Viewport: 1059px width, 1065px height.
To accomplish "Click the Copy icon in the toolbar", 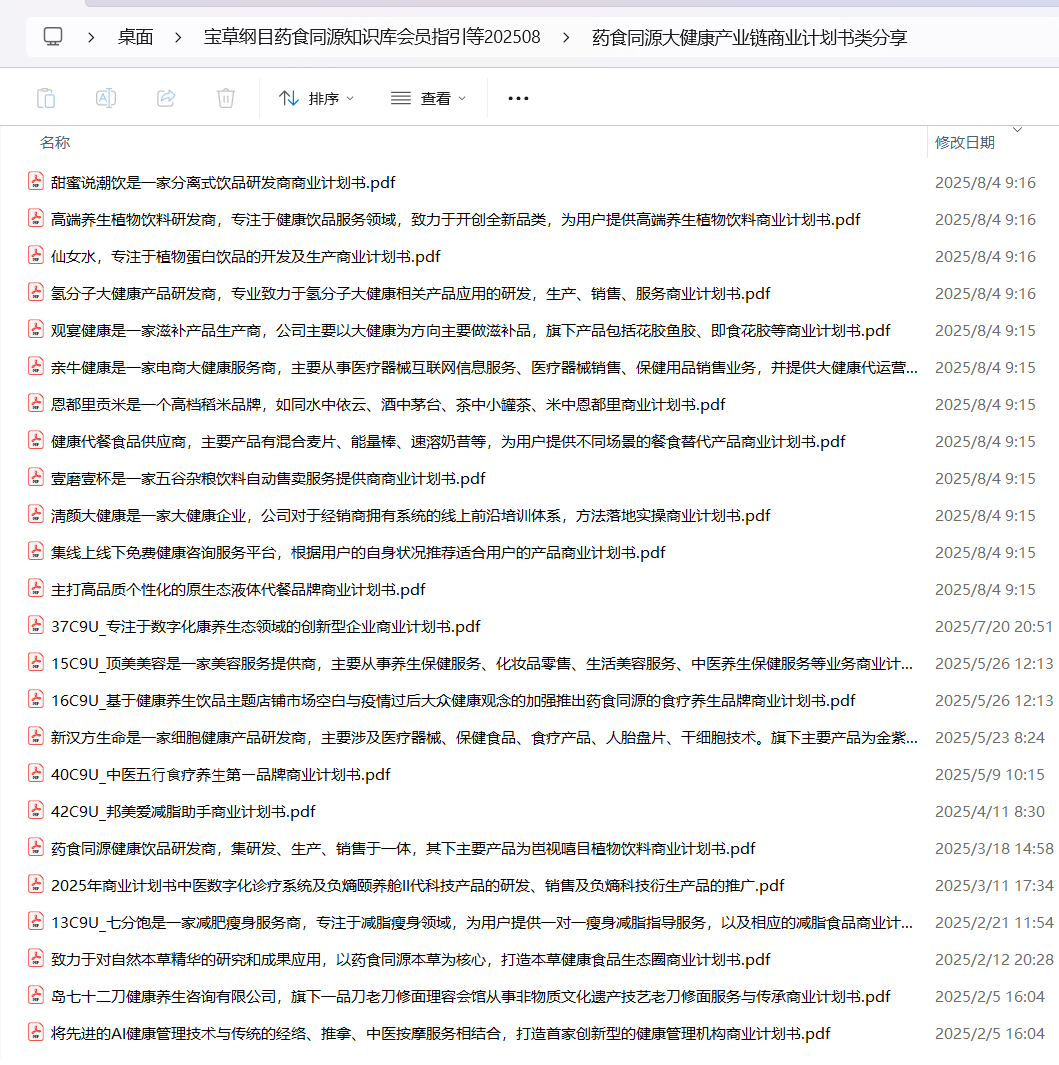I will point(46,97).
